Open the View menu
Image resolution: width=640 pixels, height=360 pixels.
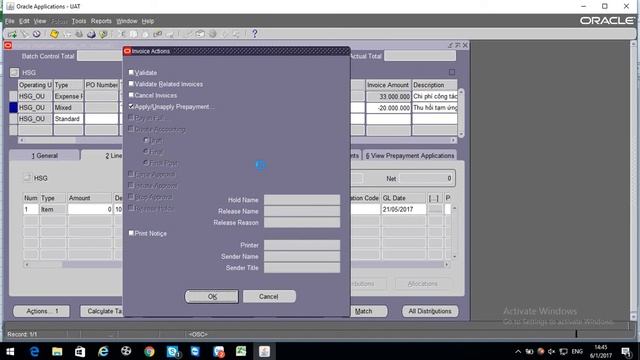click(40, 21)
